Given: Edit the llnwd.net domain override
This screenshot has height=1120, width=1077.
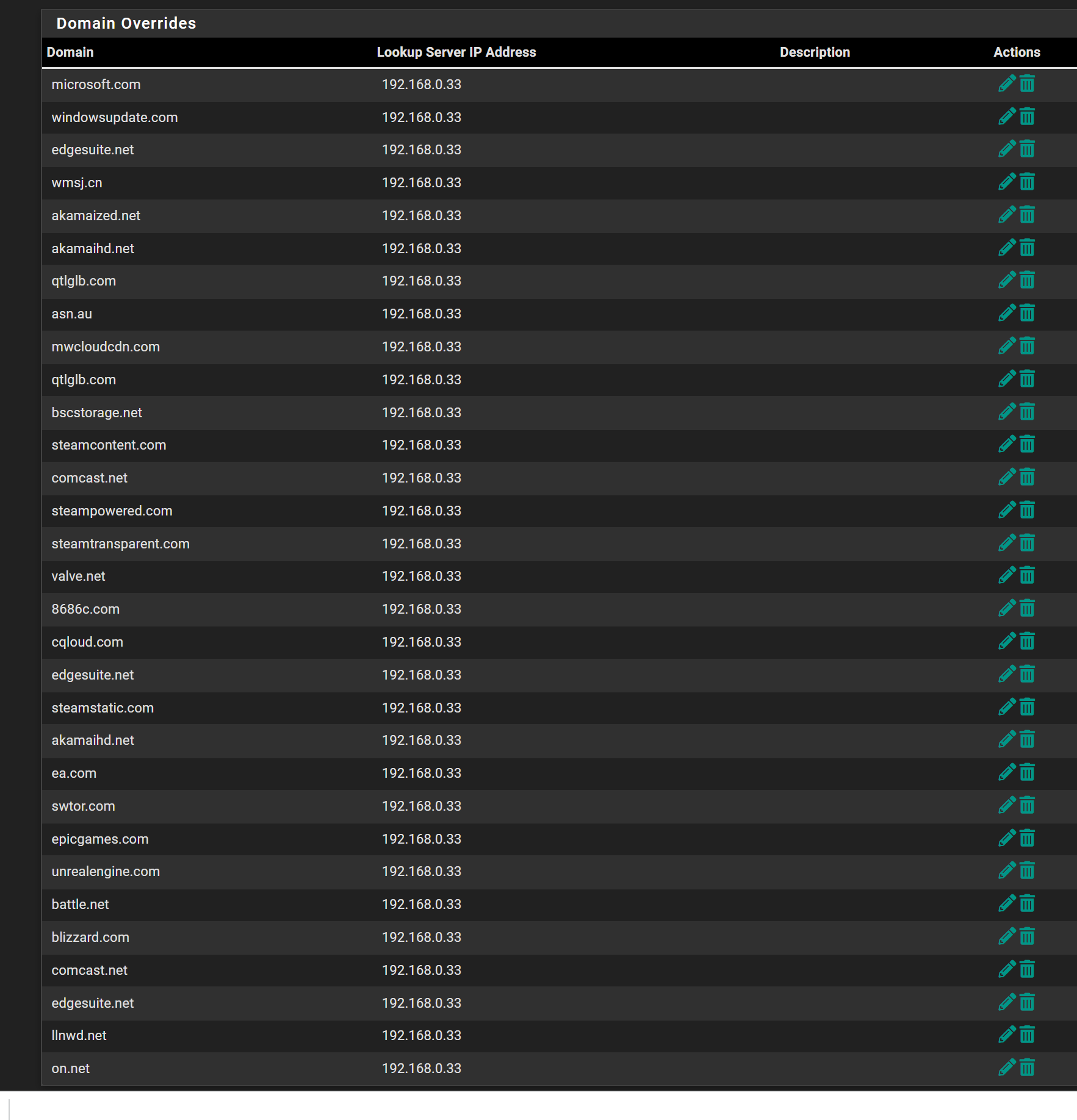Looking at the screenshot, I should click(x=1007, y=1035).
